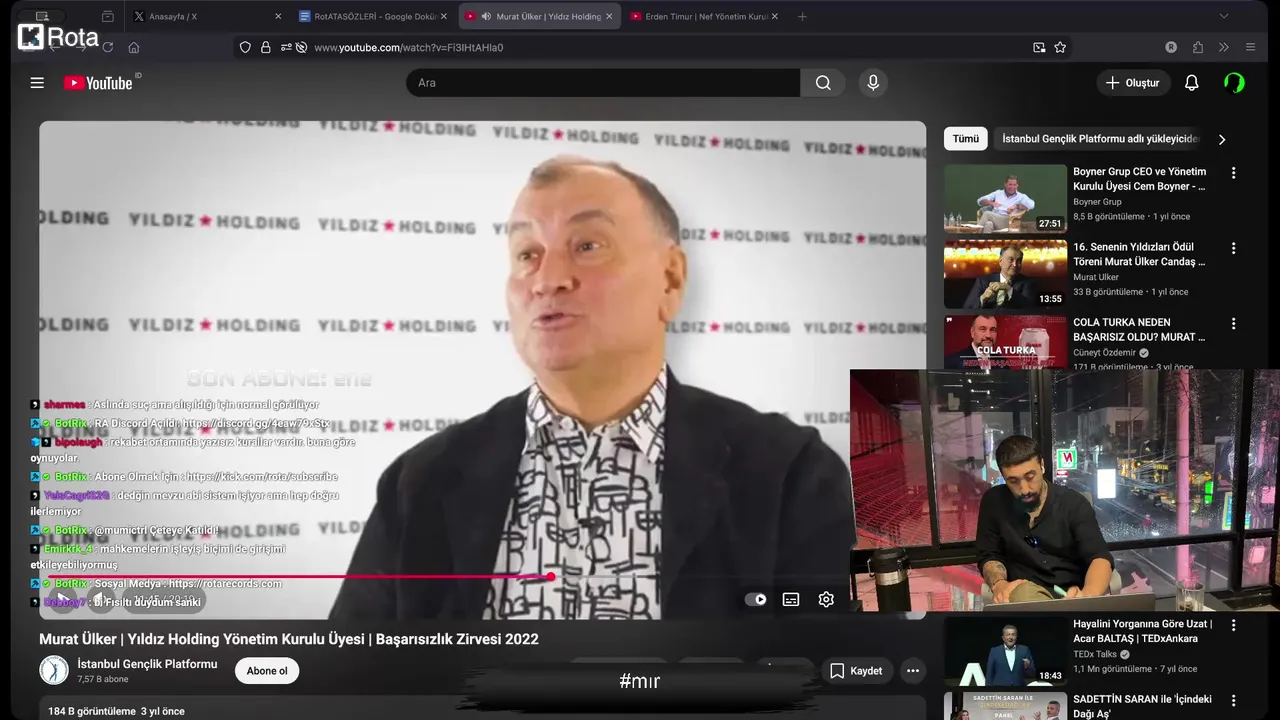Run the YouTube search magnifier button
This screenshot has height=720, width=1280.
(x=823, y=83)
